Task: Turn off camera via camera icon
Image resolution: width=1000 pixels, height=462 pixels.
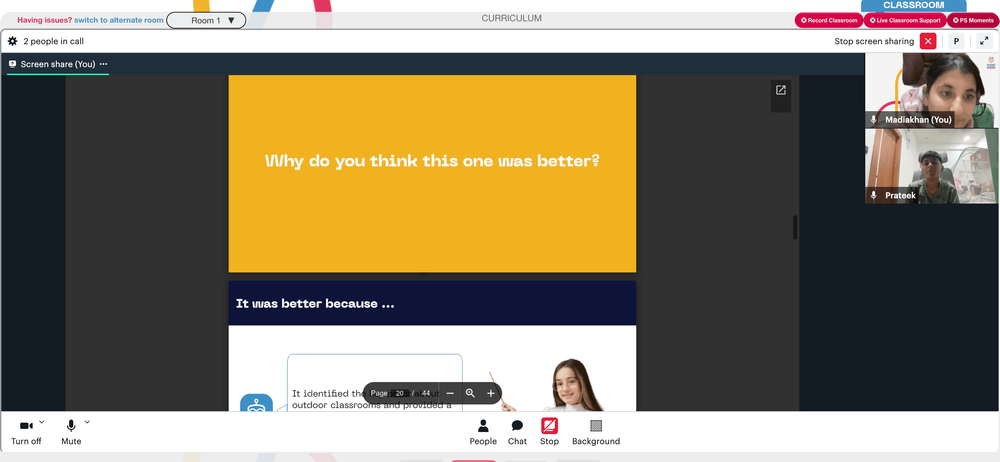Action: click(26, 426)
